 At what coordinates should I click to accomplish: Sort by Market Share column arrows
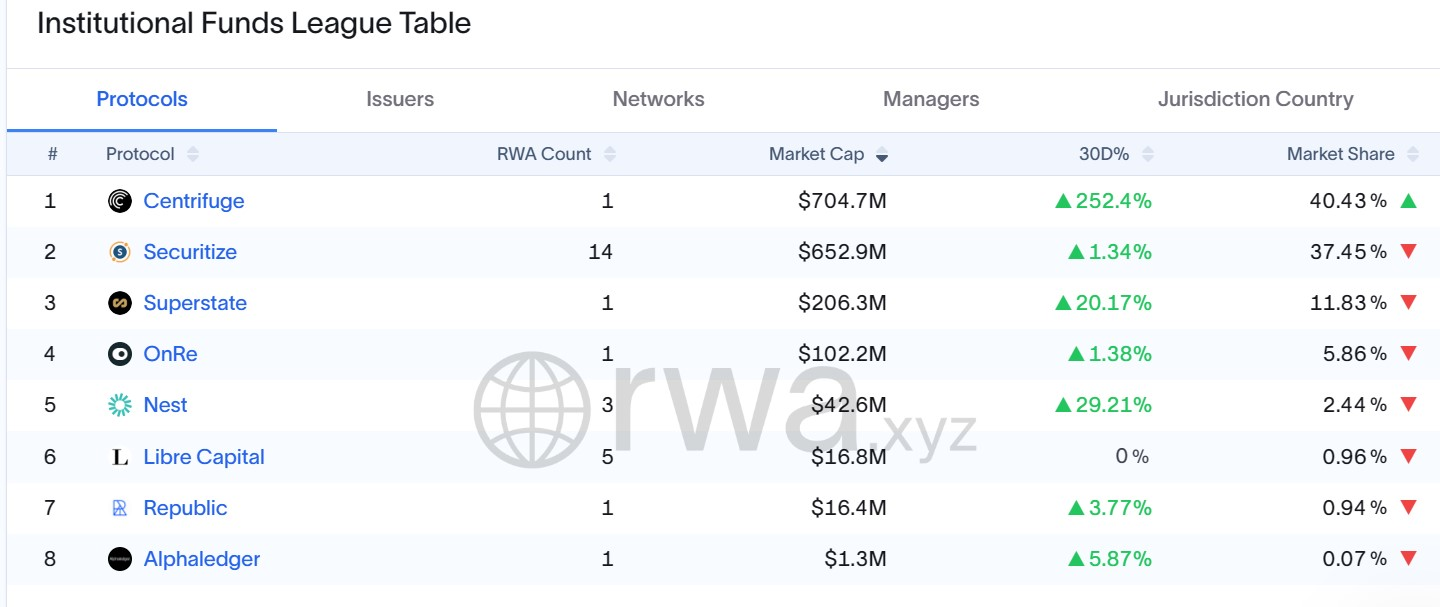(1412, 154)
